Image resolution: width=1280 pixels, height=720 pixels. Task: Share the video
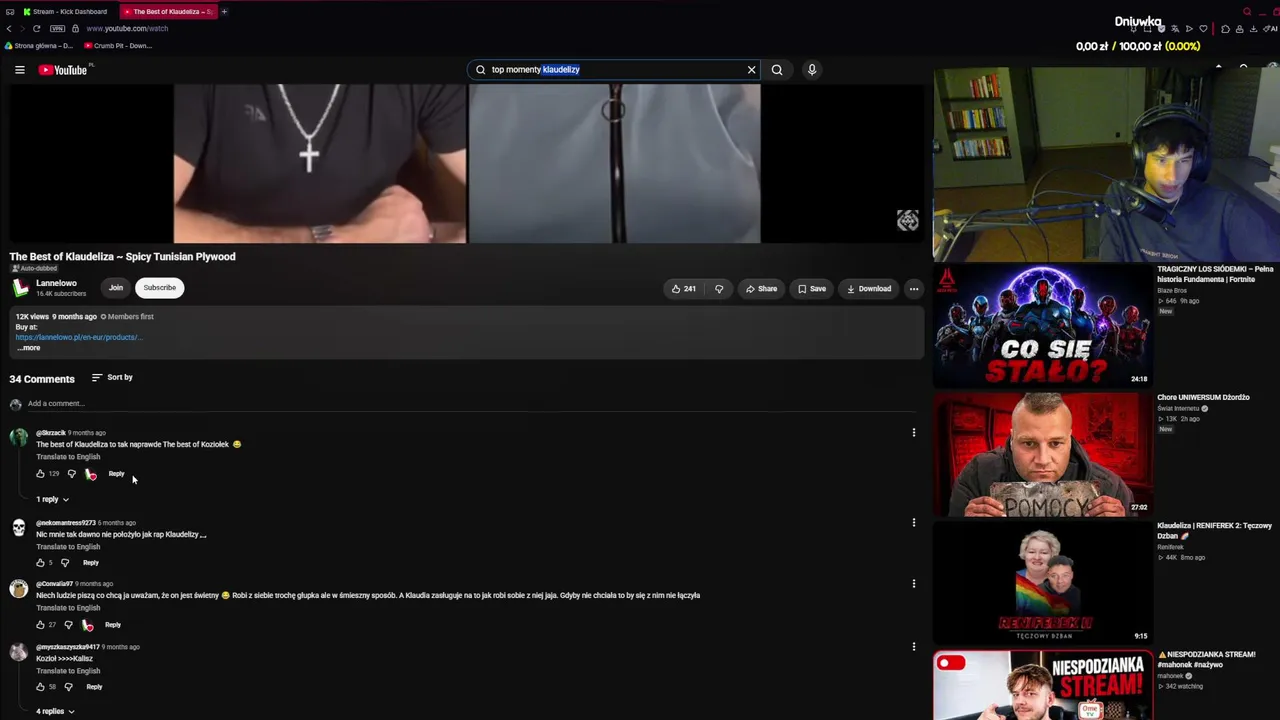coord(761,289)
